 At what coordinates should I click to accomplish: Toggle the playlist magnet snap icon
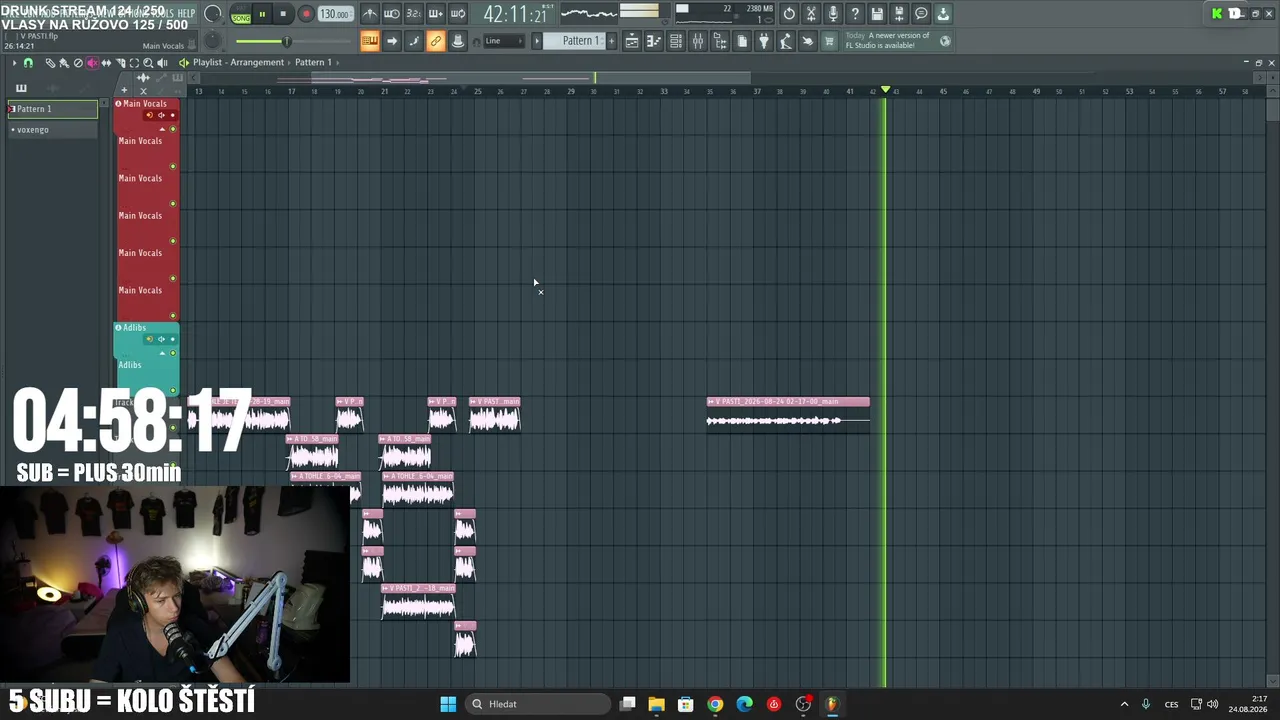pyautogui.click(x=28, y=63)
